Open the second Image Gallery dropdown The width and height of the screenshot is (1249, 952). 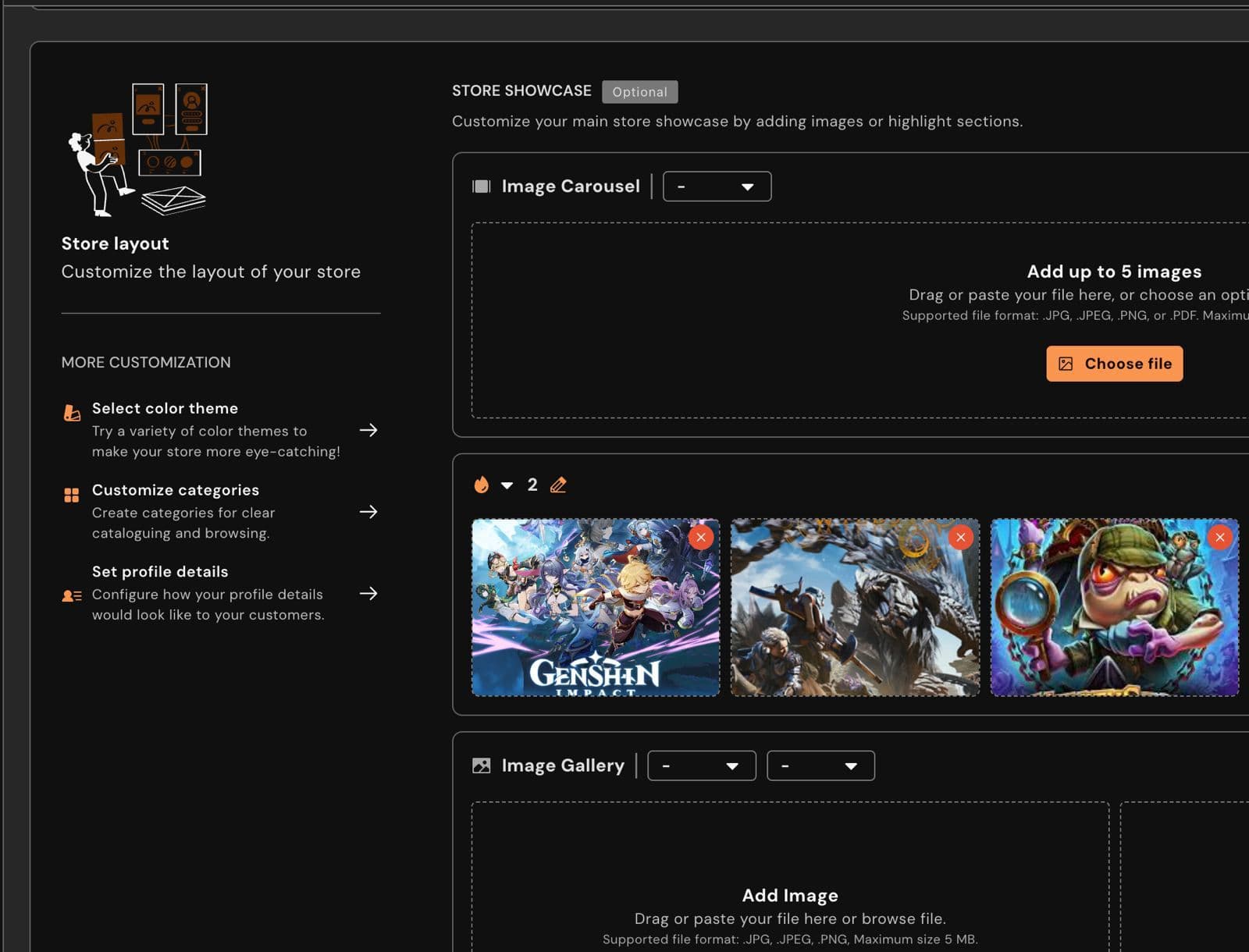(820, 766)
